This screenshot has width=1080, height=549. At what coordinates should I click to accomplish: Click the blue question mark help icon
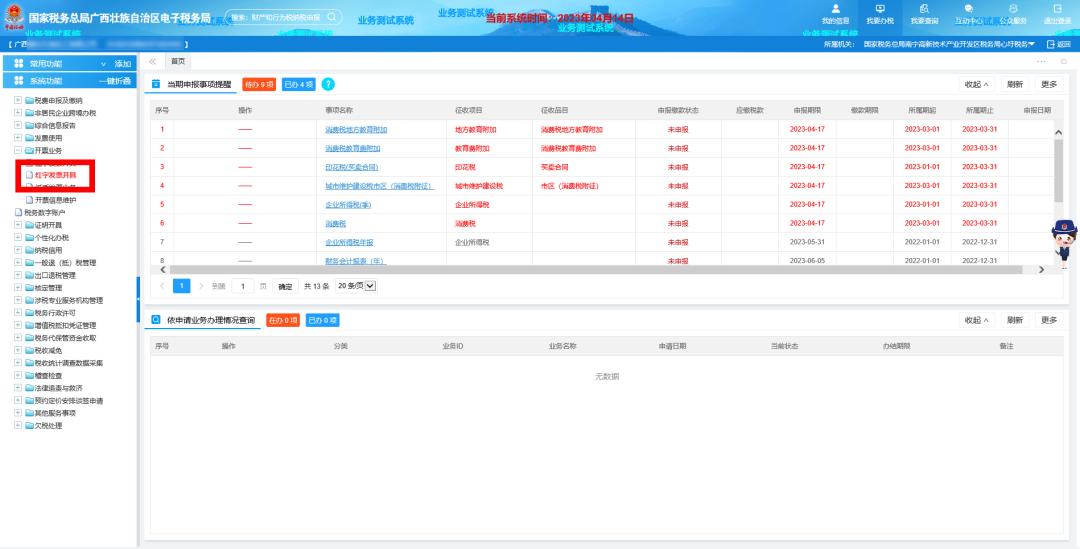328,84
